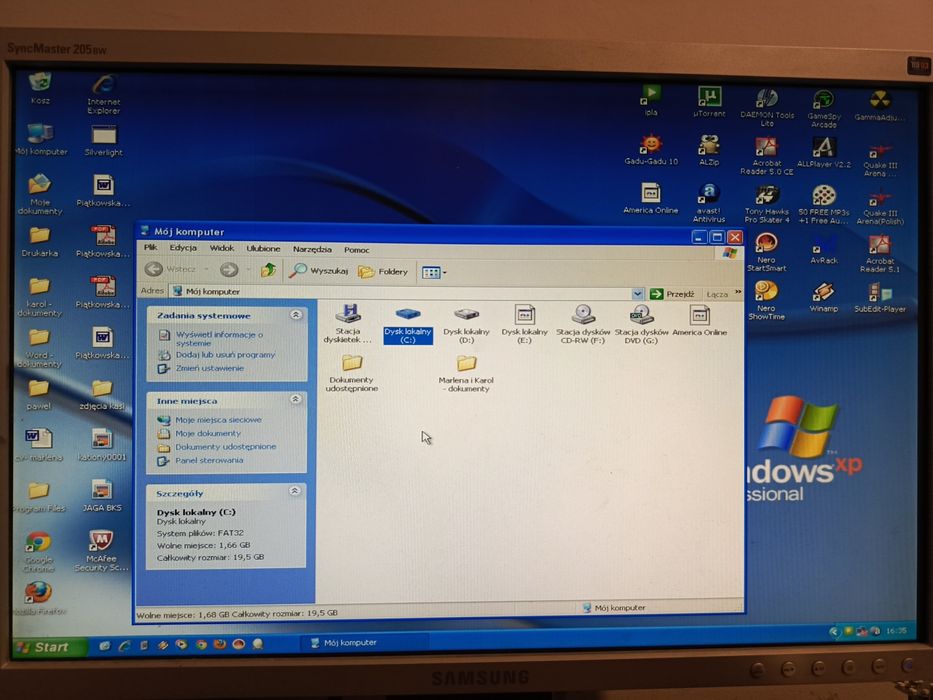Select GameSpy Arcade desktop icon

click(x=824, y=109)
